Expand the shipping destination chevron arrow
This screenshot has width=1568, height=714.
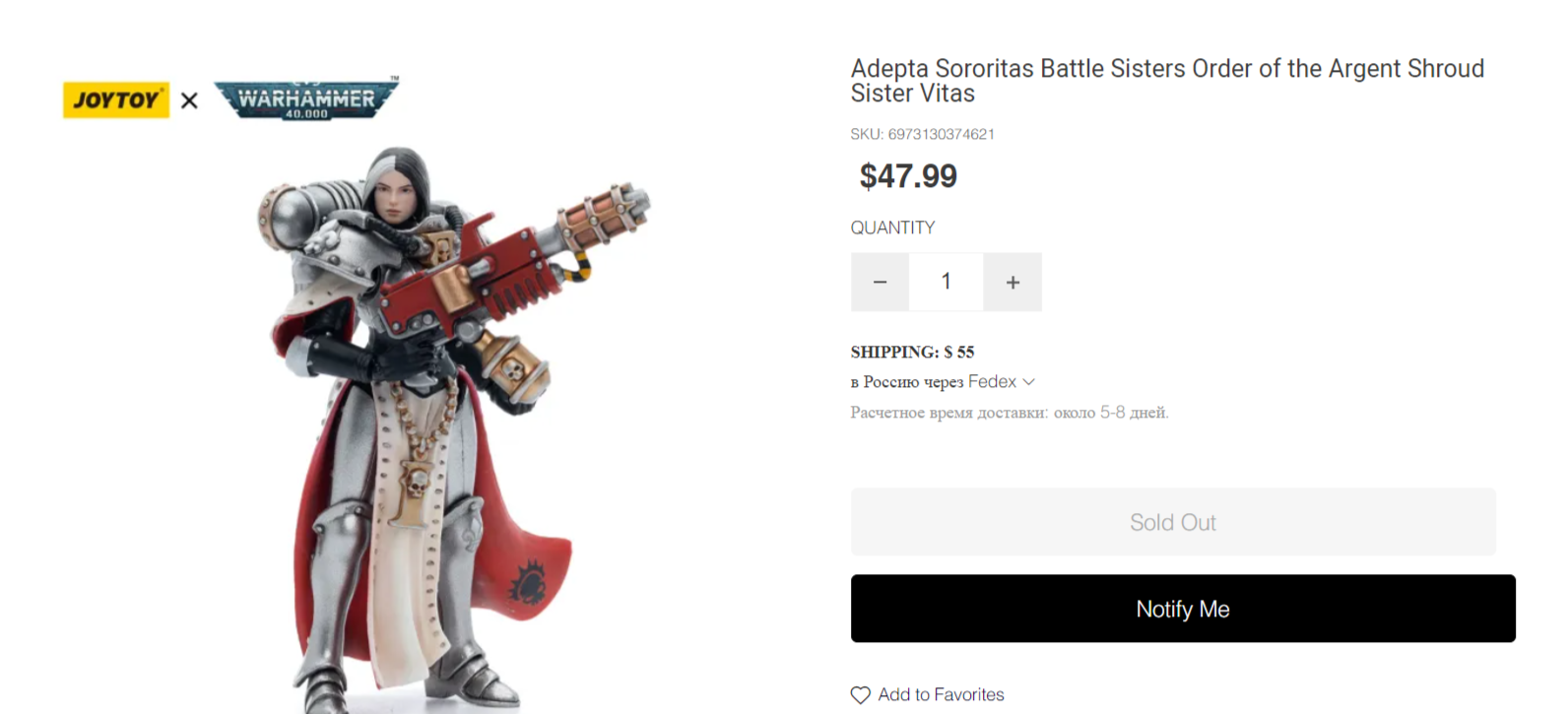(x=1029, y=382)
